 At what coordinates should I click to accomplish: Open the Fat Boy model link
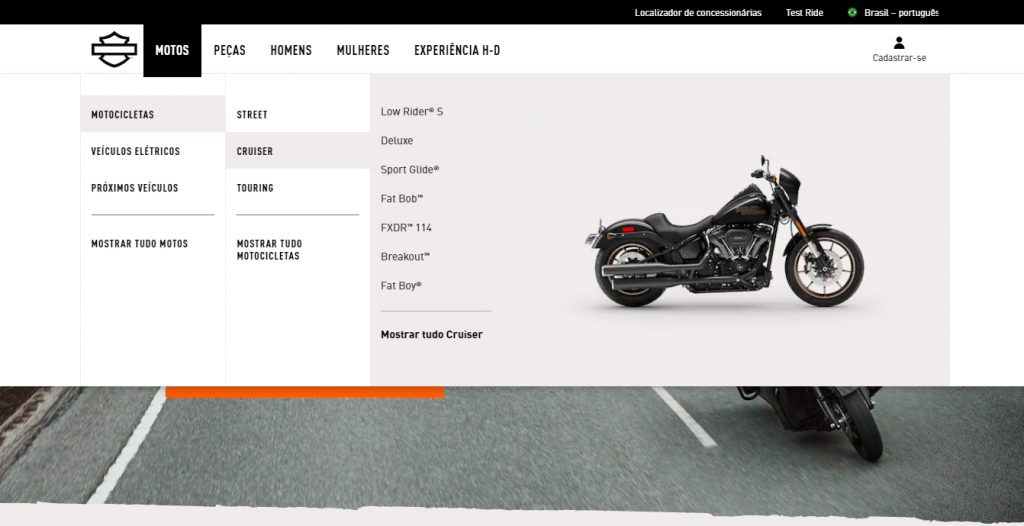(401, 286)
